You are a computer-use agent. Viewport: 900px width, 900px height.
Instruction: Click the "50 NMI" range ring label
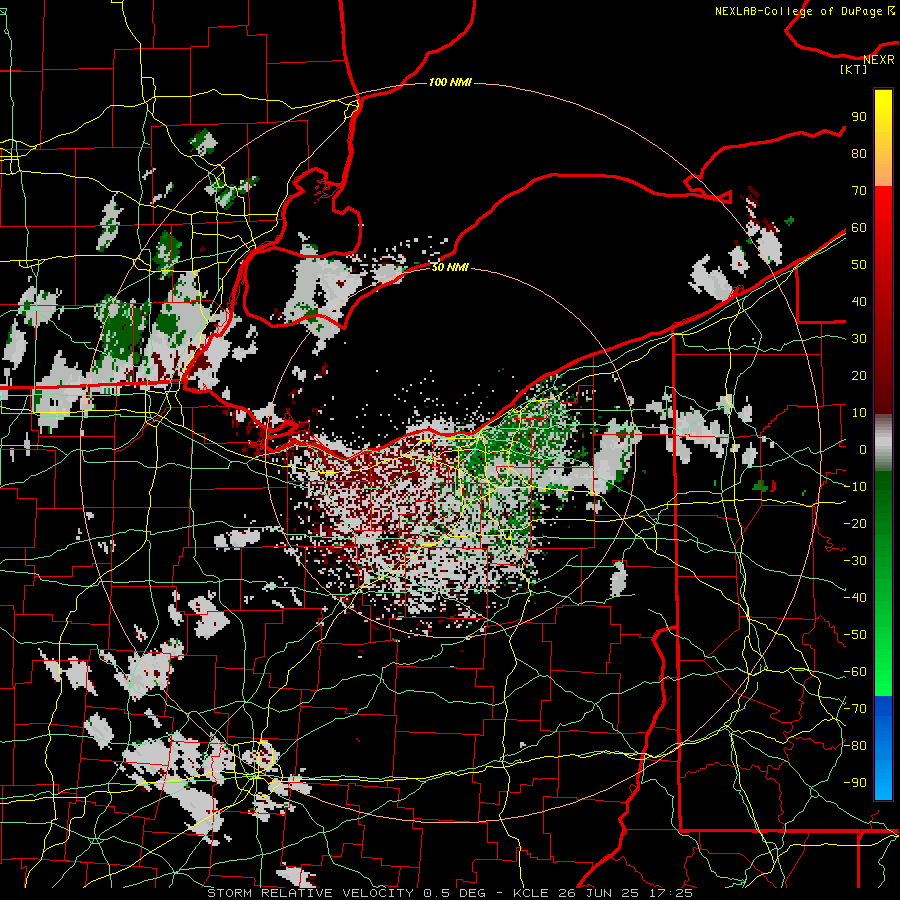(x=450, y=267)
